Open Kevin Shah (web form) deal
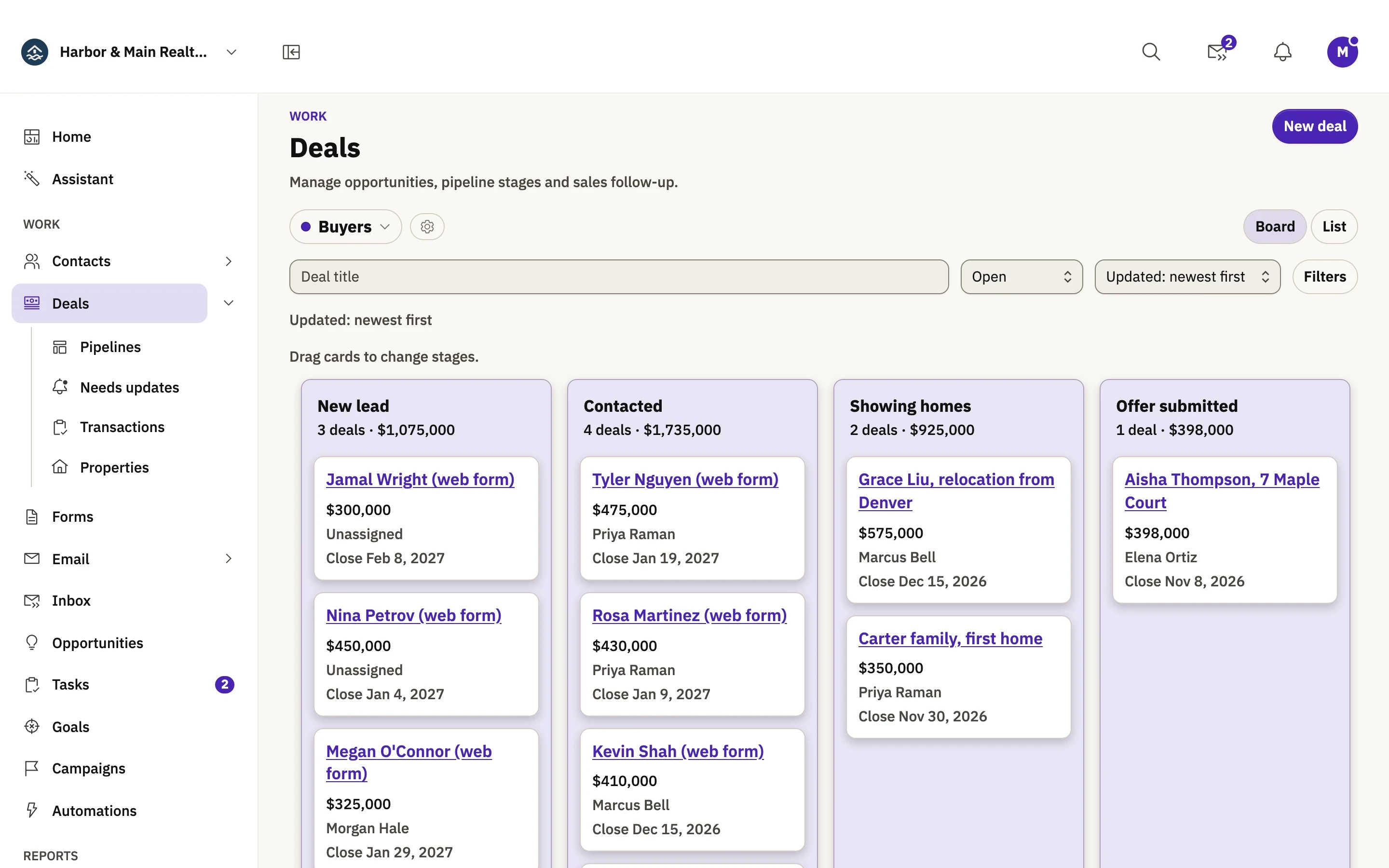The image size is (1389, 868). [x=678, y=751]
